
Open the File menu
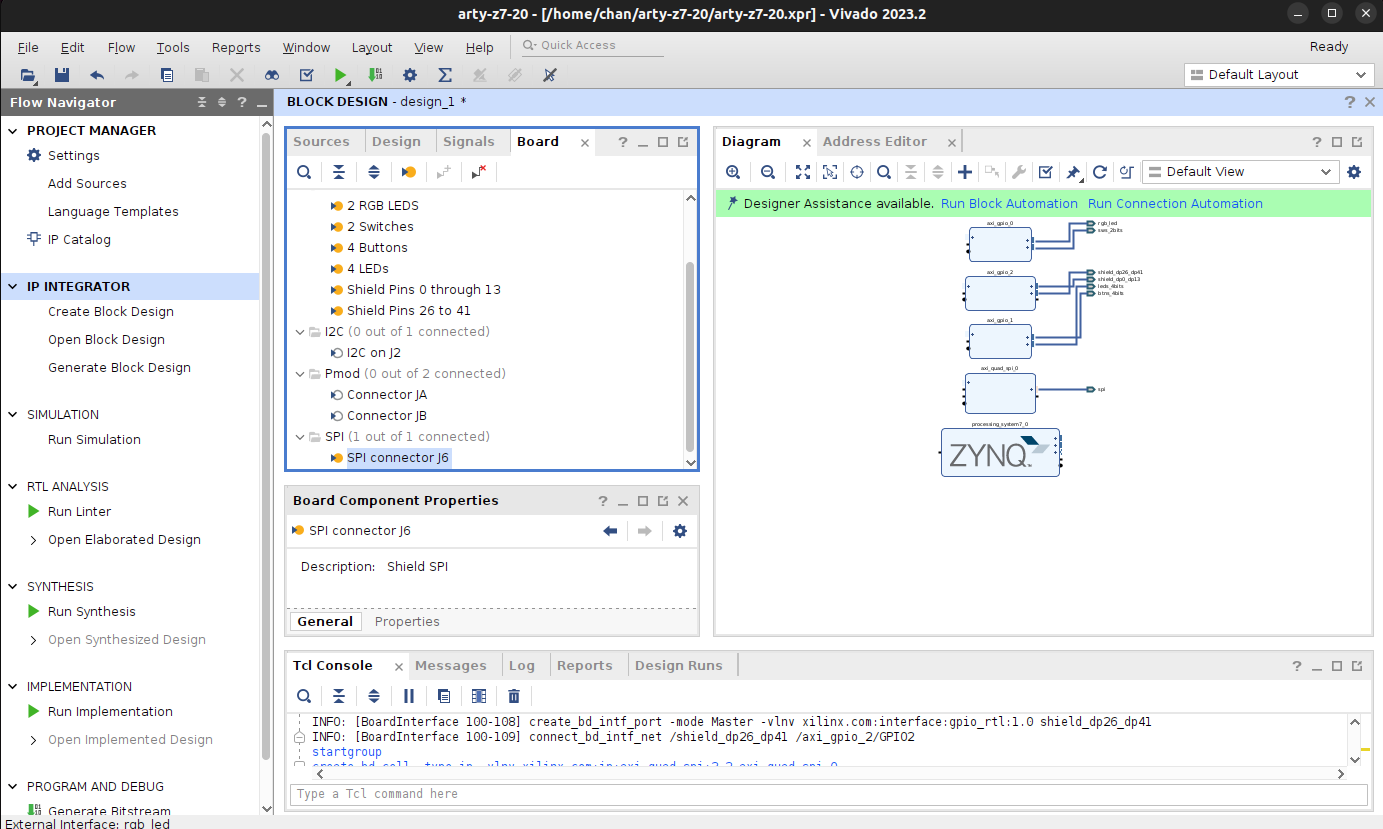28,47
